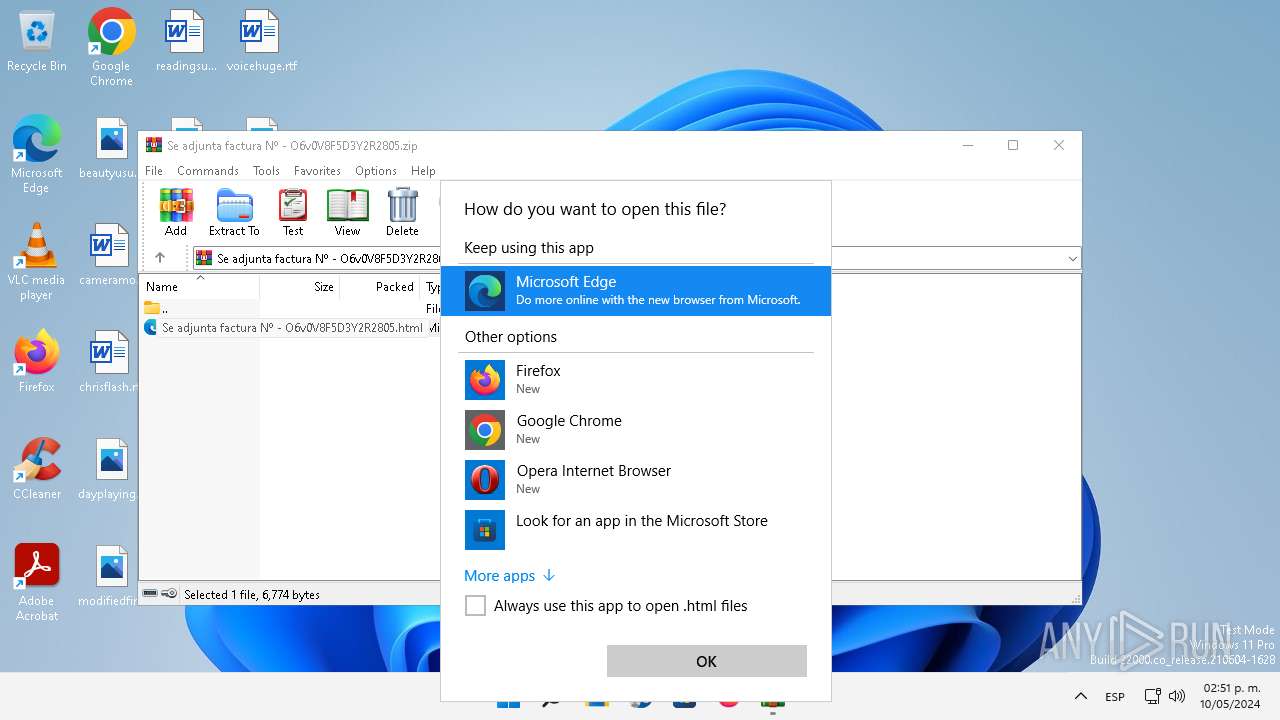
Task: Open the clock and date flyout
Action: (1230, 696)
